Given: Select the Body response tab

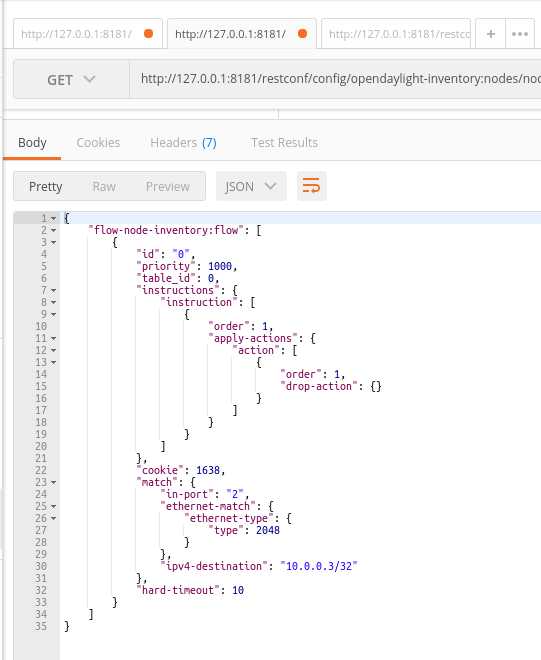Looking at the screenshot, I should click(32, 143).
